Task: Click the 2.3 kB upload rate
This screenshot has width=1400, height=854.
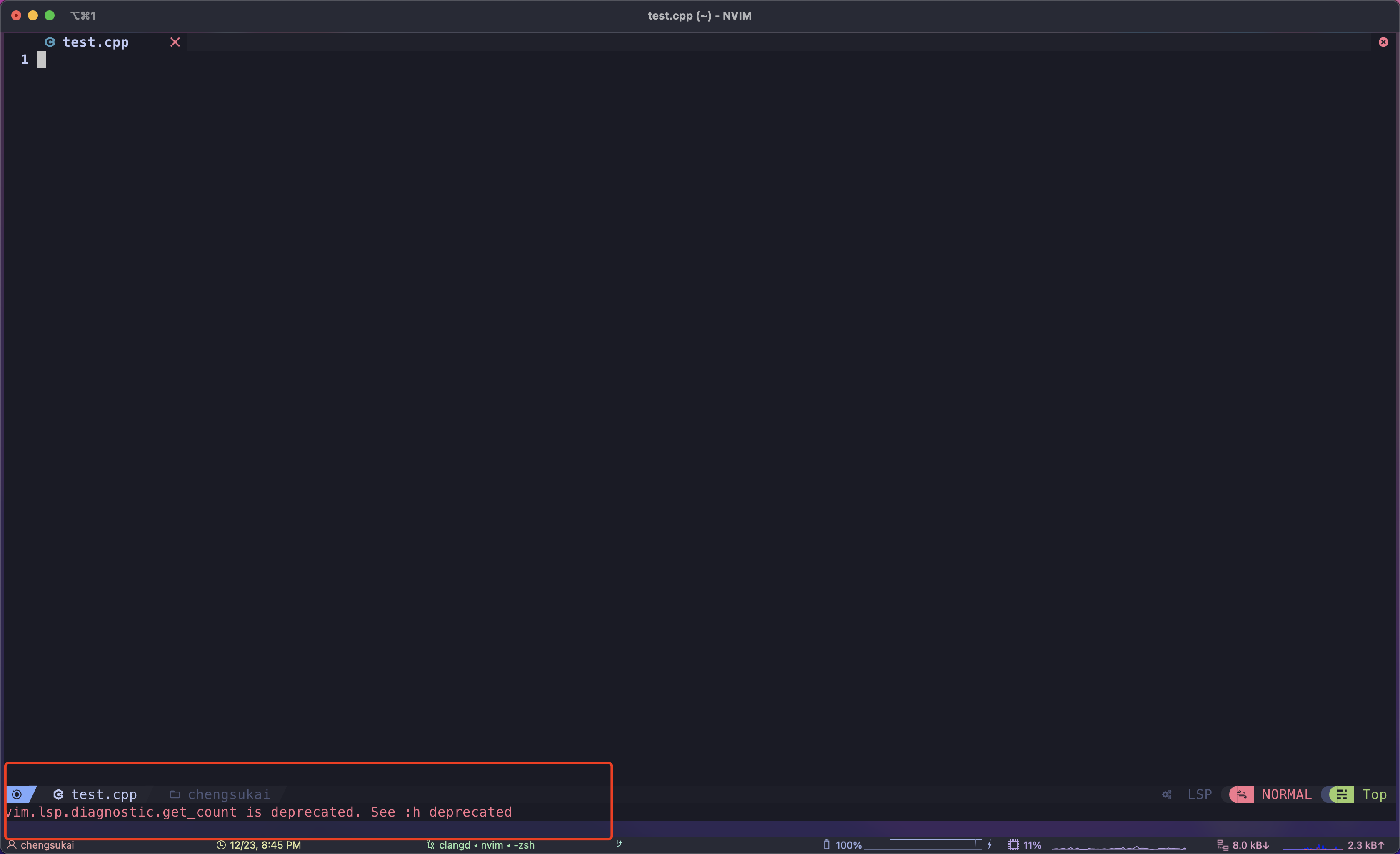Action: (x=1366, y=845)
